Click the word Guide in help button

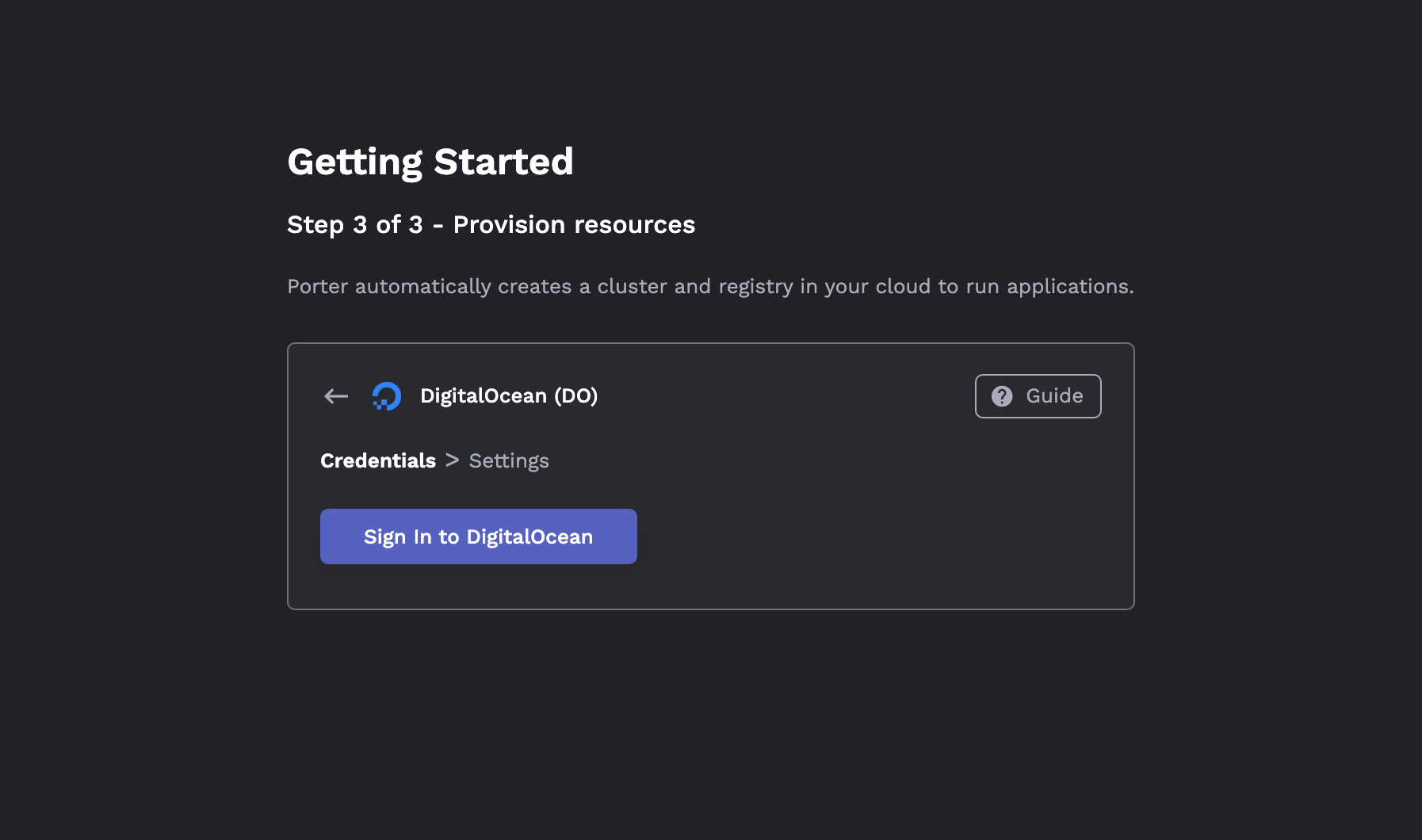[x=1054, y=396]
